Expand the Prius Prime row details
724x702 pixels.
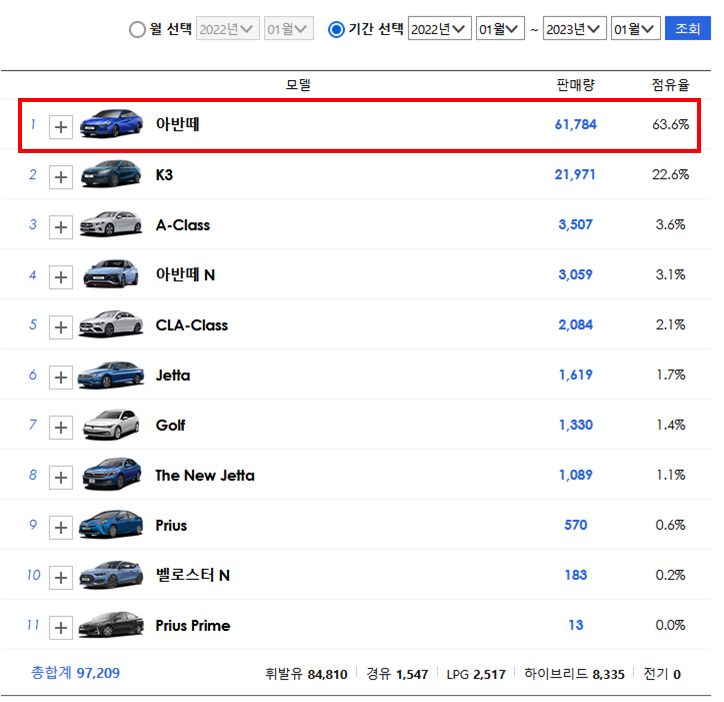pos(61,628)
